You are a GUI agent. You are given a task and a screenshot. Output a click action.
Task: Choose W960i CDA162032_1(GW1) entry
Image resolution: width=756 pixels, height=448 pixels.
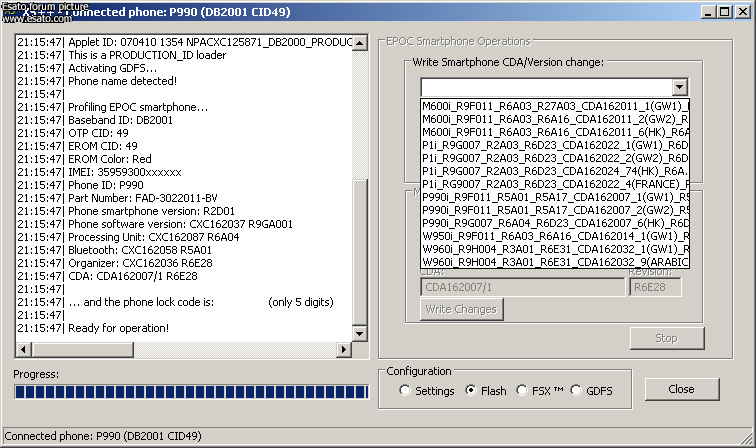coord(555,249)
